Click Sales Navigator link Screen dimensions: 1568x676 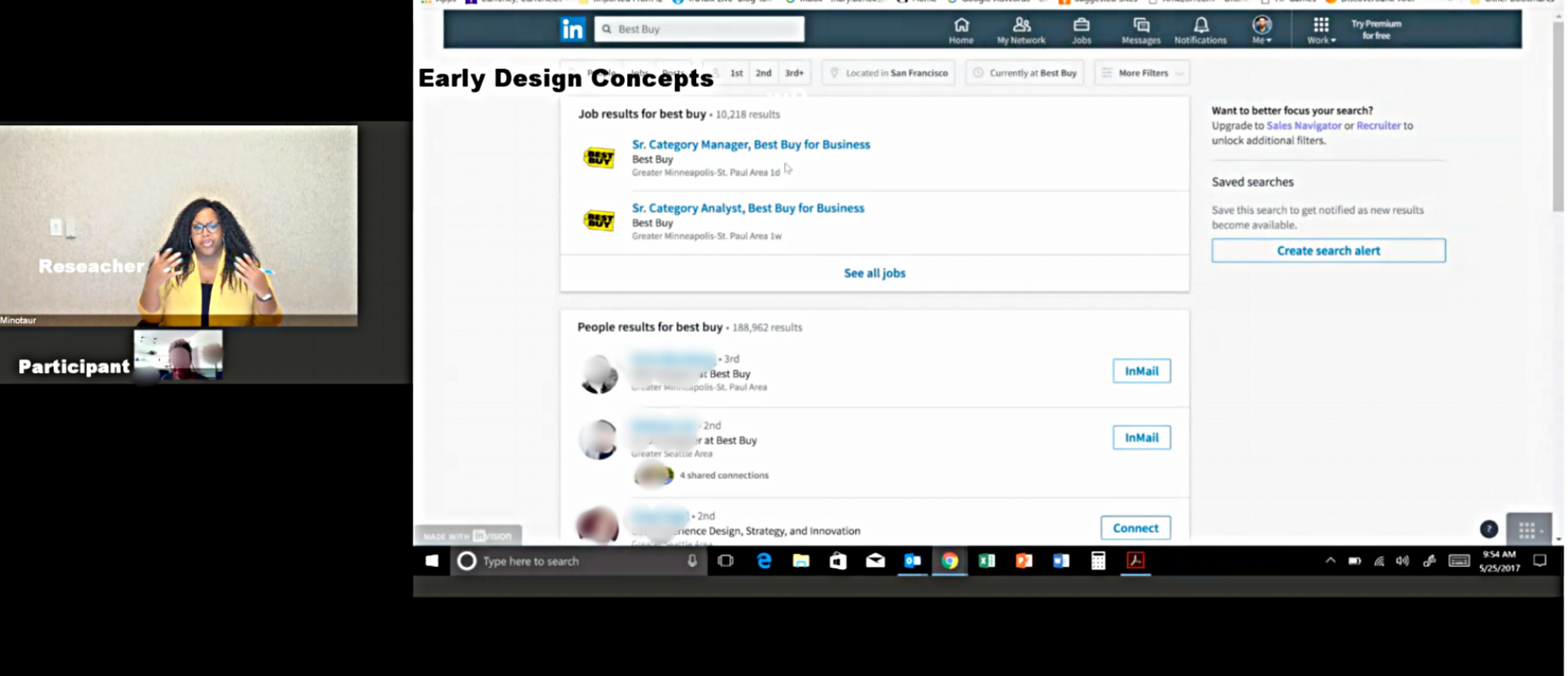pos(1304,125)
